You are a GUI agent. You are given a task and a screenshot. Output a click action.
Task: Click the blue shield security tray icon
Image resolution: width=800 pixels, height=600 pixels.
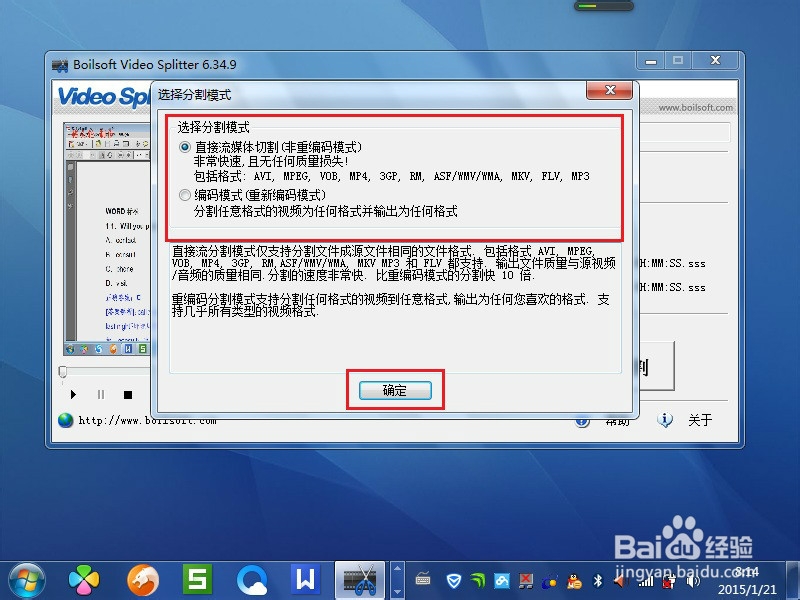[x=454, y=581]
